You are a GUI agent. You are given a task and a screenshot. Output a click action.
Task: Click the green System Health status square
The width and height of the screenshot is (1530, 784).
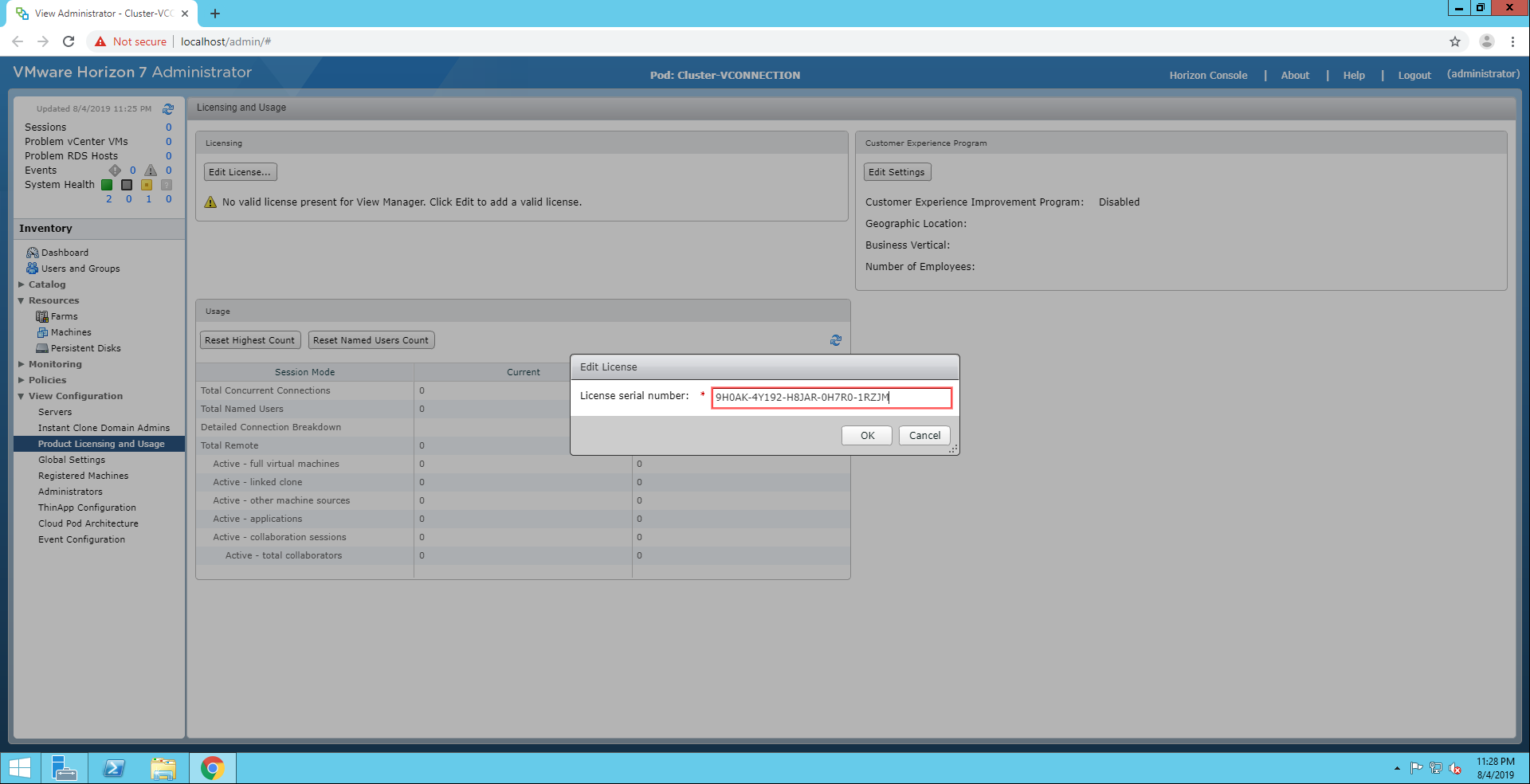[x=107, y=185]
